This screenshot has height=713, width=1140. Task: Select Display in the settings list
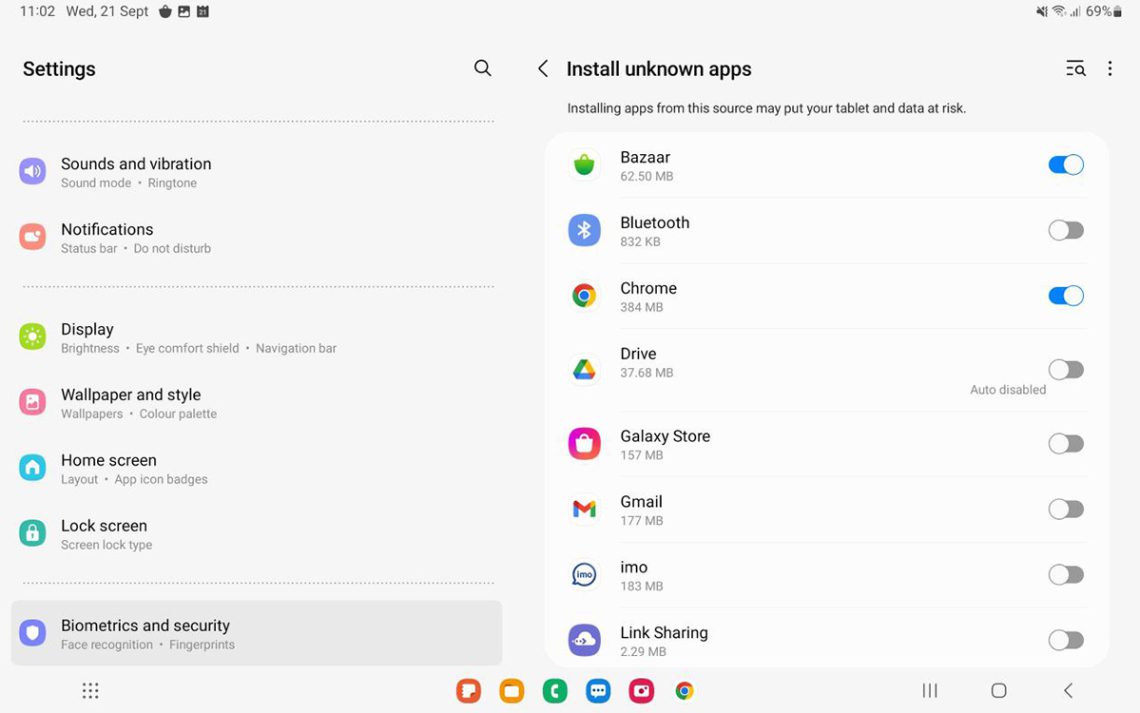click(87, 337)
